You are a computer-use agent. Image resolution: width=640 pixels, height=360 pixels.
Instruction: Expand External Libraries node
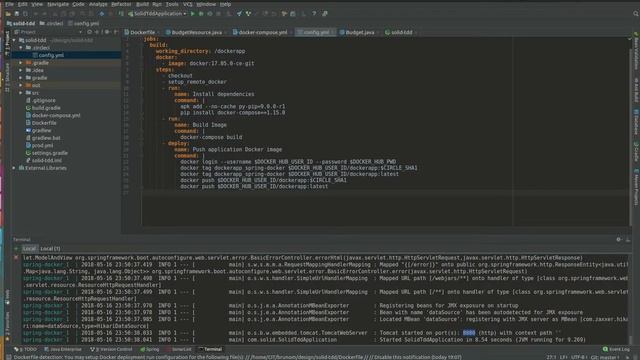14,168
